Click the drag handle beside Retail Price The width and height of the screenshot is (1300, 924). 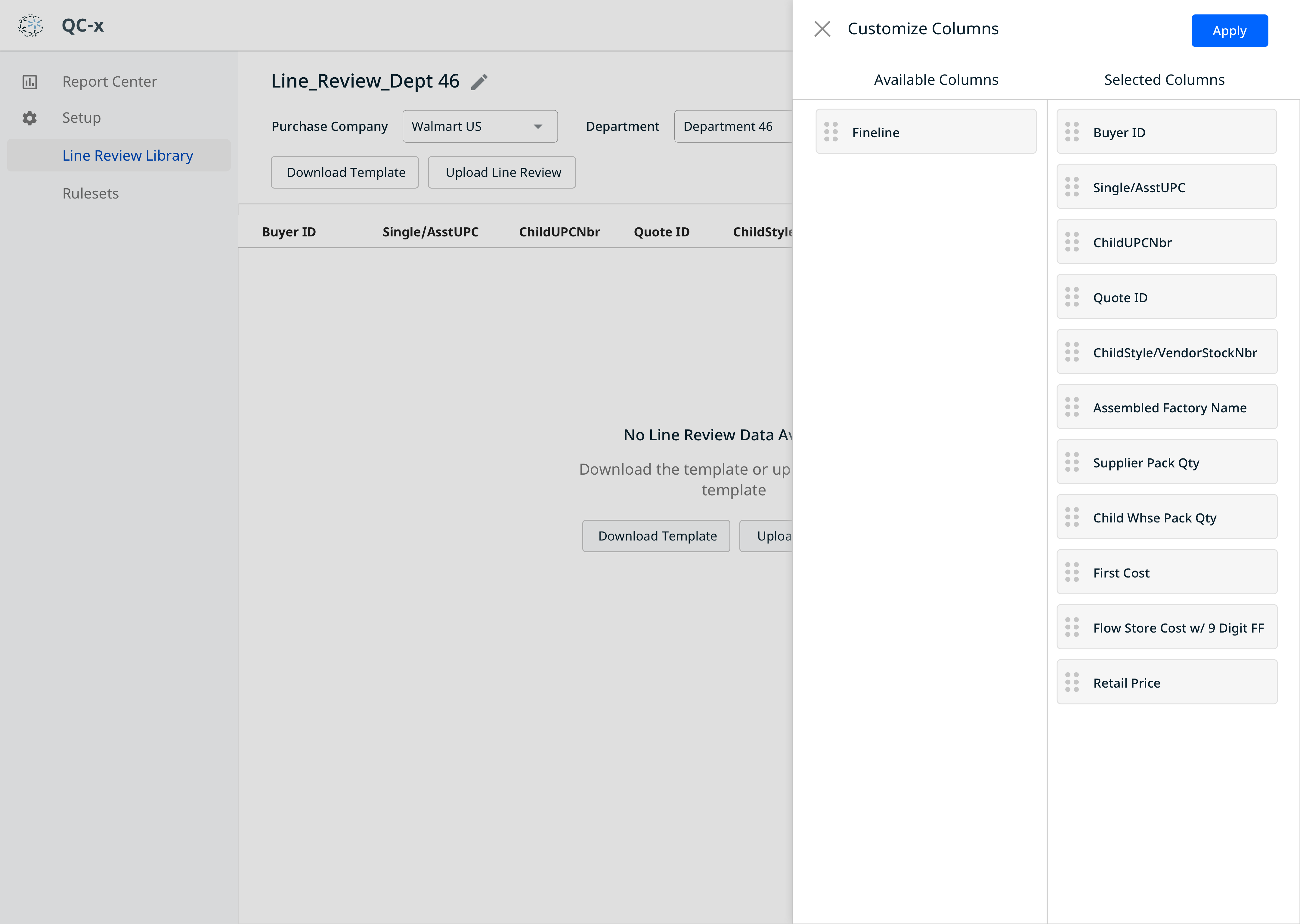pyautogui.click(x=1072, y=682)
